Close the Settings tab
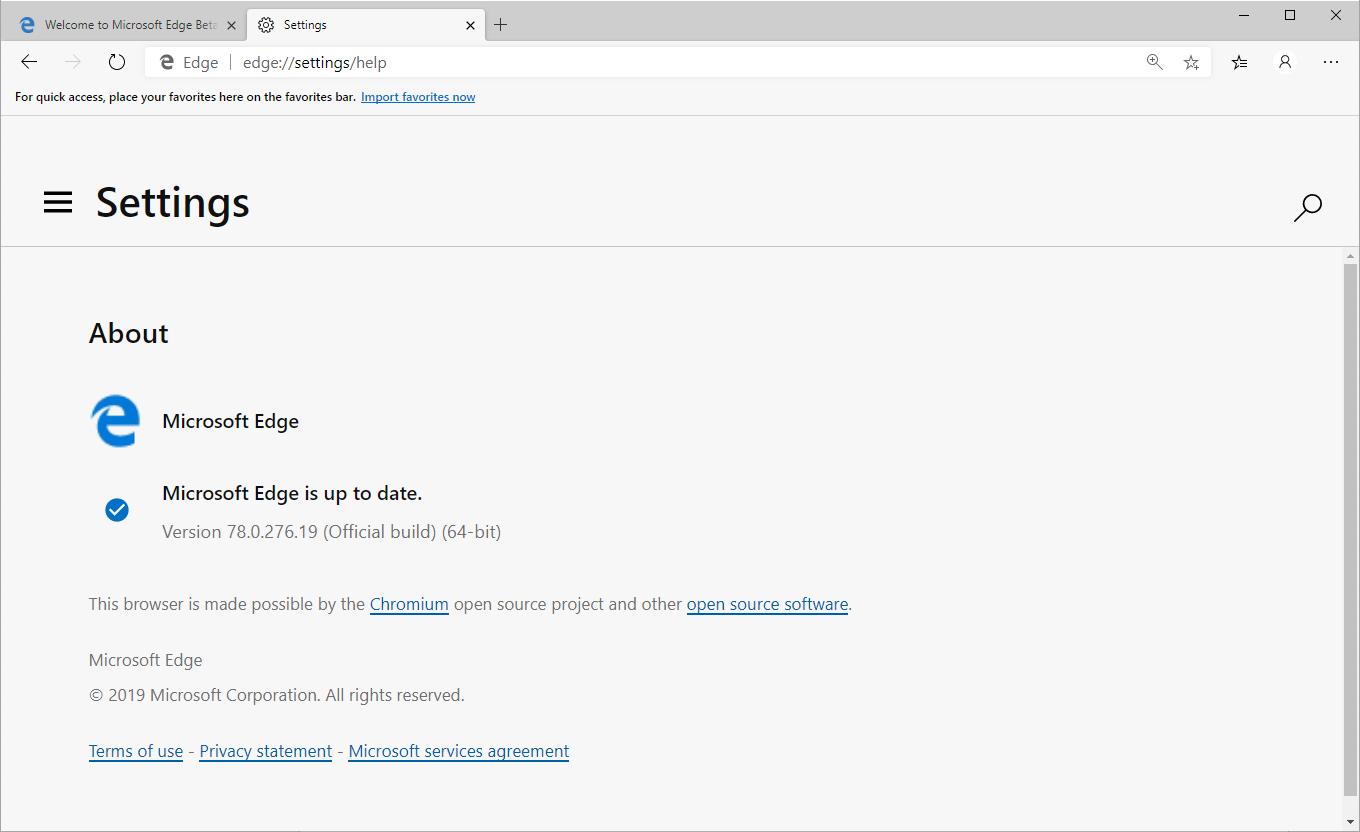1360x832 pixels. (470, 25)
